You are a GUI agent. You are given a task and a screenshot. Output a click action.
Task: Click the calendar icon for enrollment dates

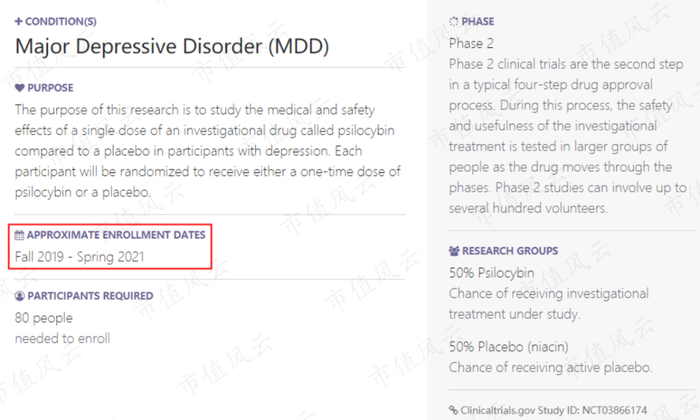(19, 235)
